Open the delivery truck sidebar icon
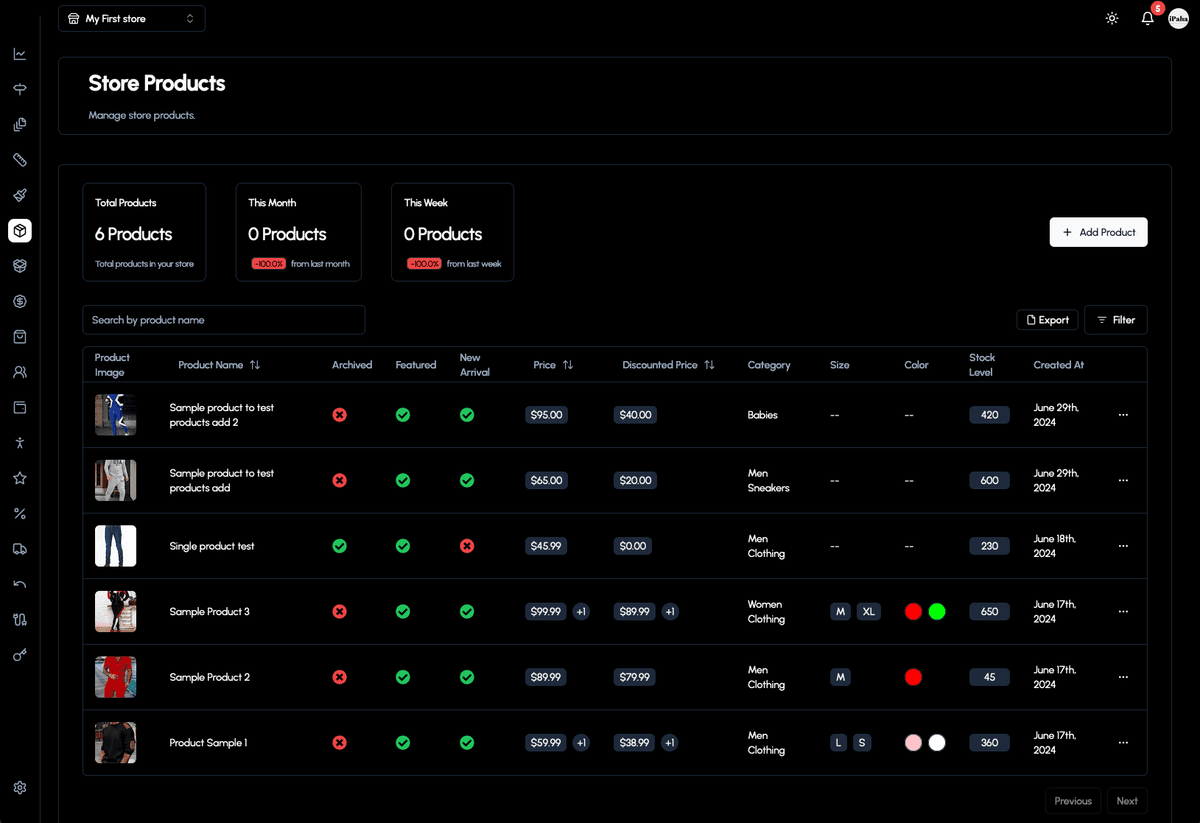This screenshot has height=823, width=1200. [x=20, y=549]
